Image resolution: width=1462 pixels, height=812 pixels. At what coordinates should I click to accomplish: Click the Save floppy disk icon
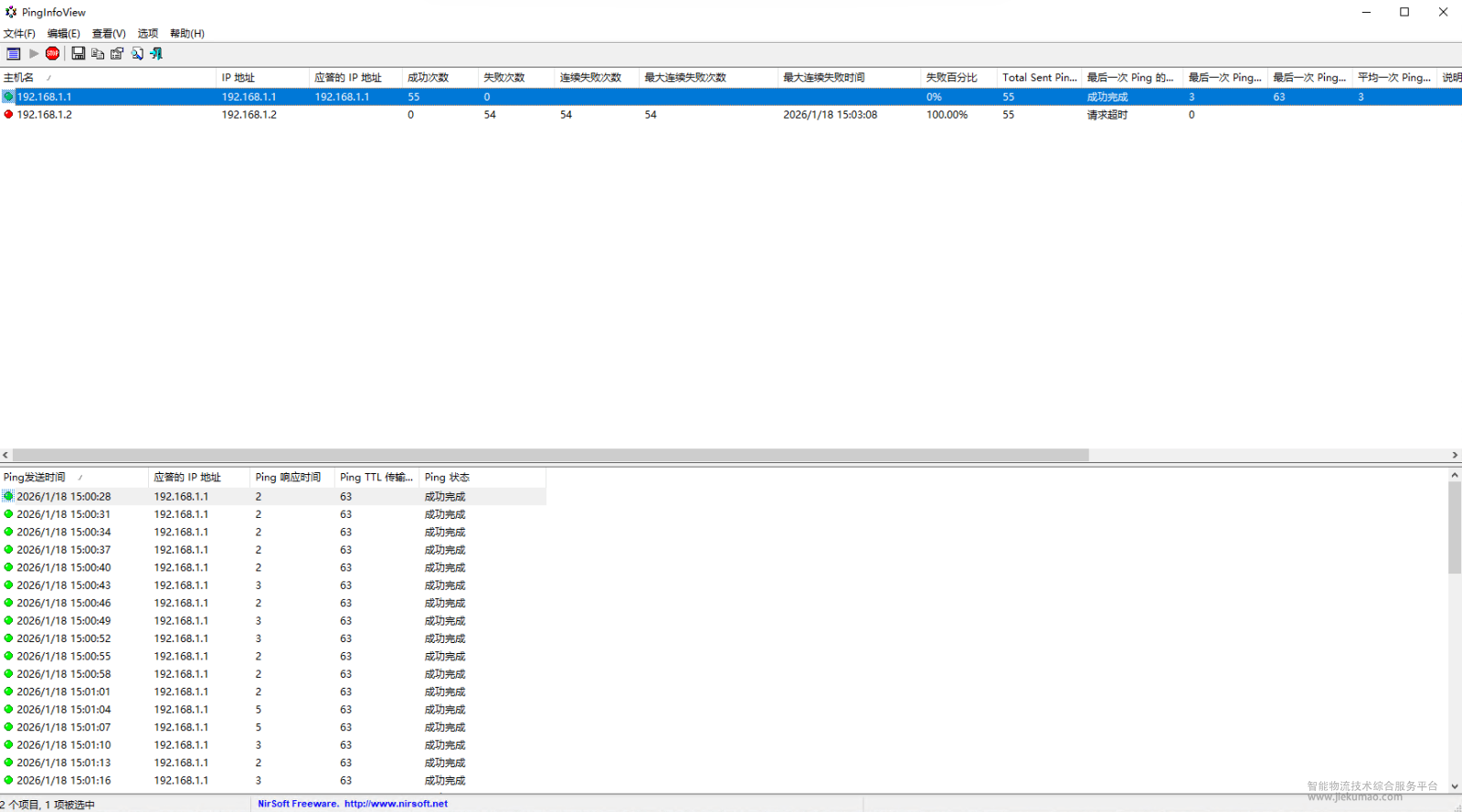[79, 54]
